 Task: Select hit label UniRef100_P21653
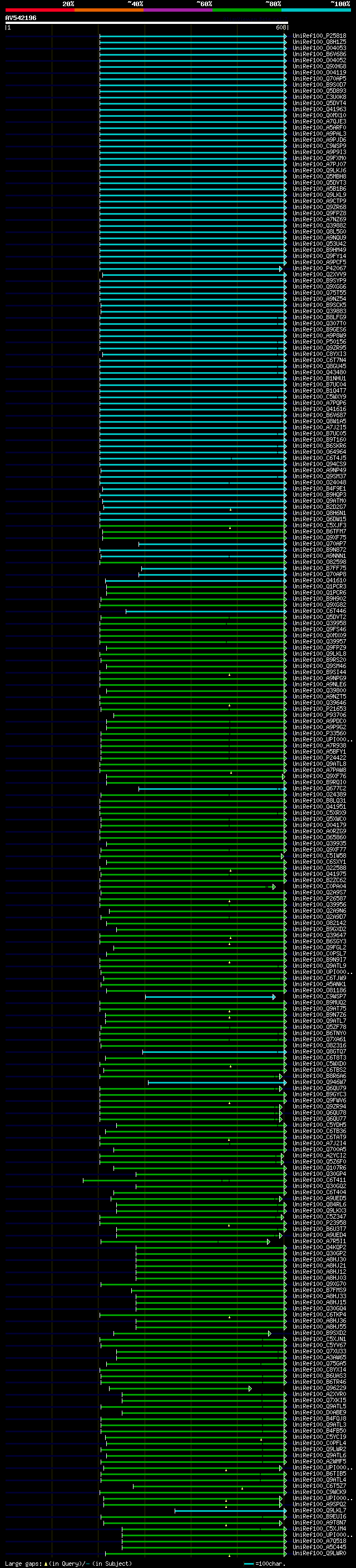point(319,709)
